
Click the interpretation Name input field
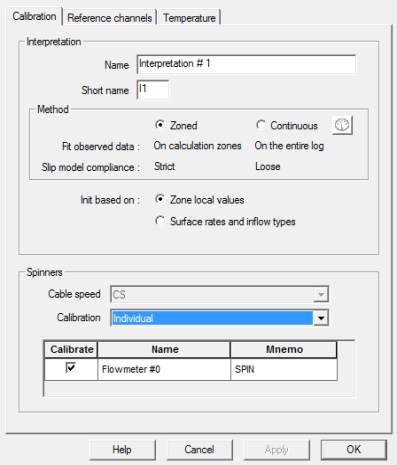246,64
